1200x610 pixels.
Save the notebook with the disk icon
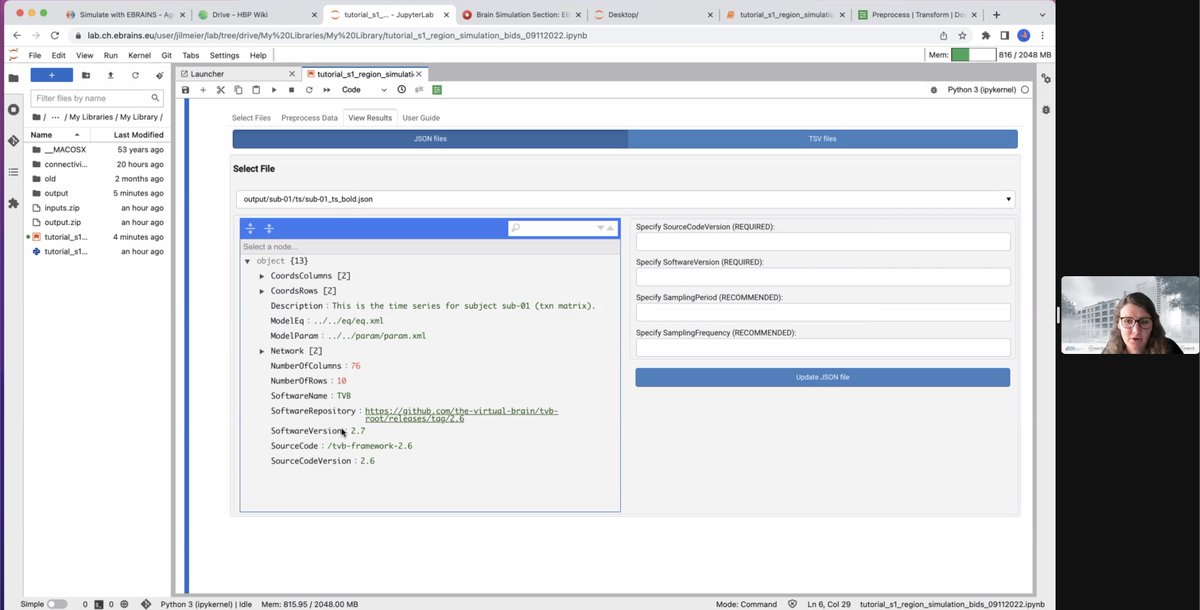186,90
